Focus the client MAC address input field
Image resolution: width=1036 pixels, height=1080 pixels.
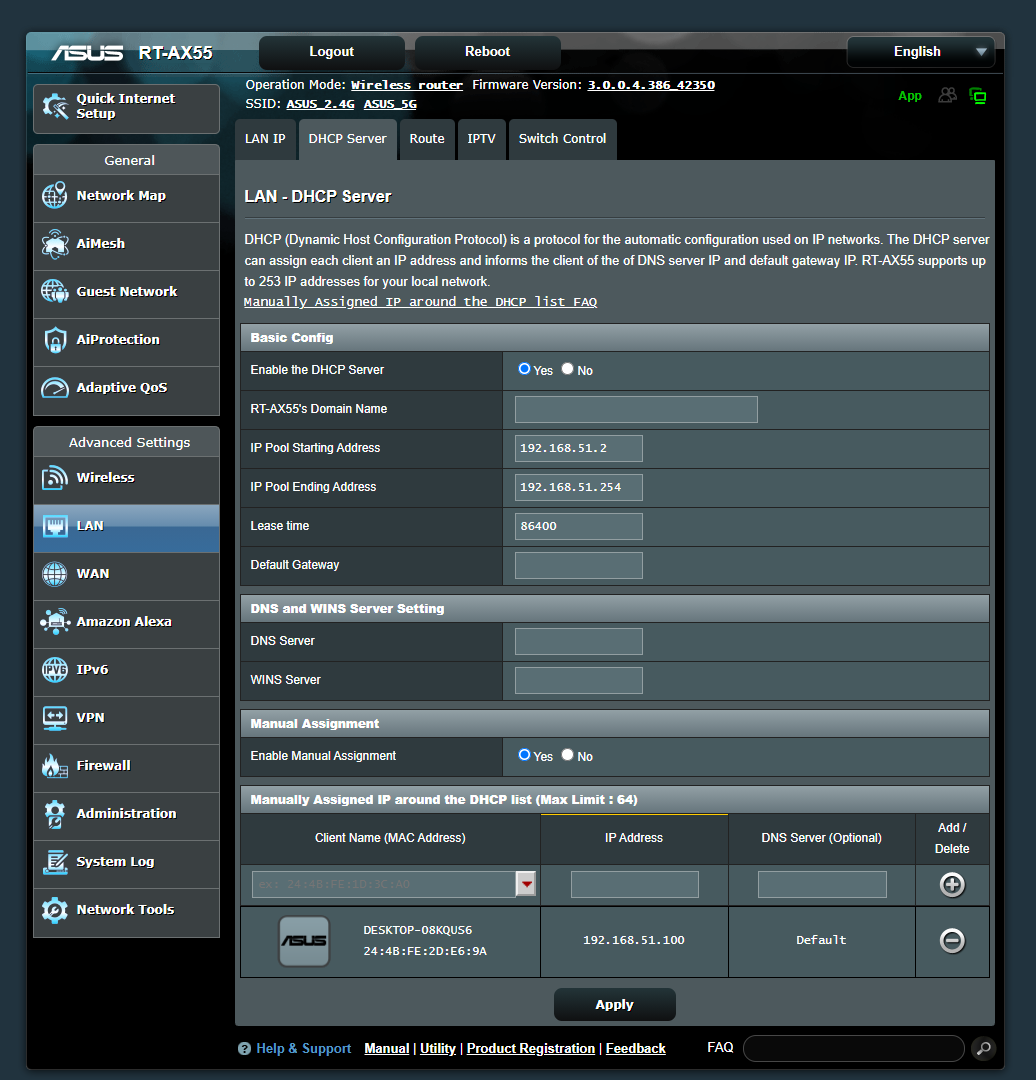tap(384, 884)
